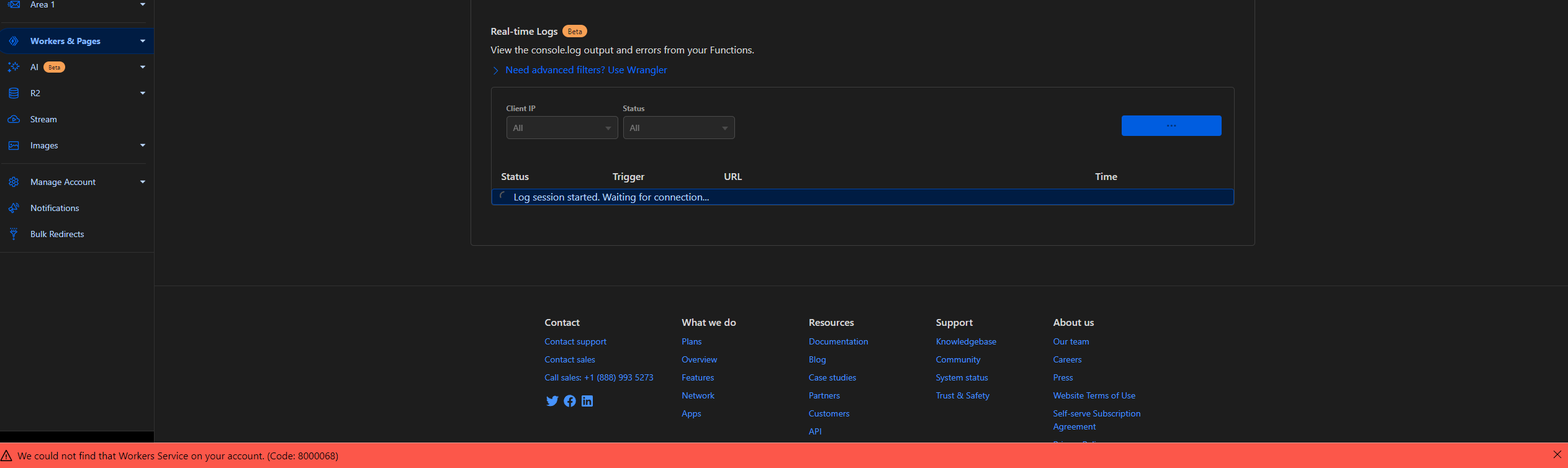Image resolution: width=1568 pixels, height=468 pixels.
Task: Expand 'Need advanced filters? Use Wrangler'
Action: tap(586, 70)
